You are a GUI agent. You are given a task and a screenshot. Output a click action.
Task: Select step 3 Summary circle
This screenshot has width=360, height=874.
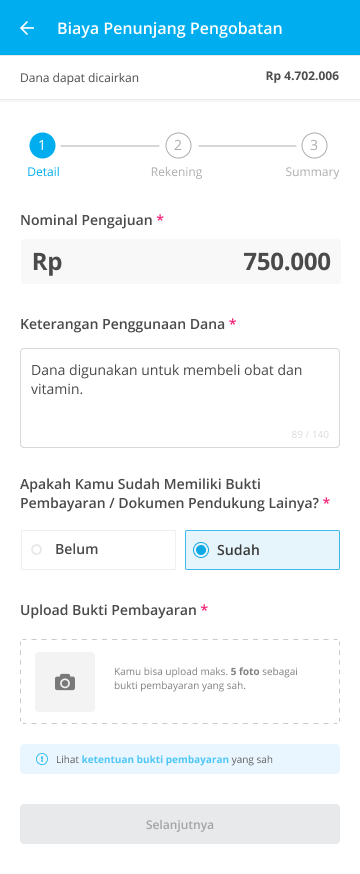point(314,146)
